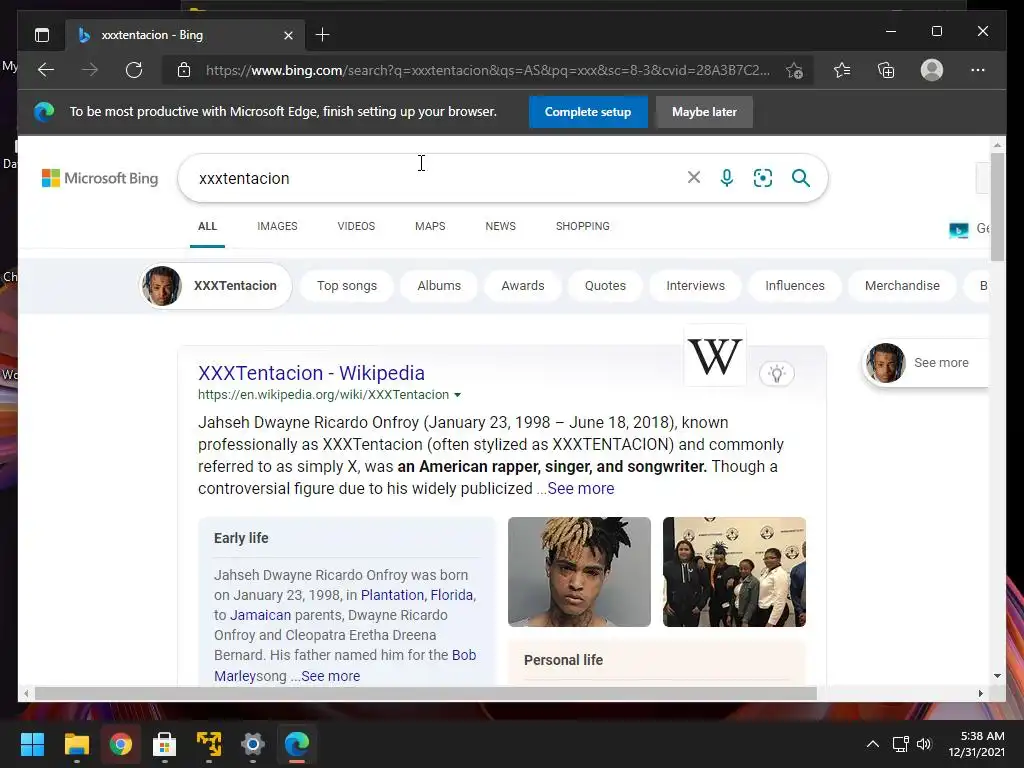Click Microsoft Edge taskbar icon
The image size is (1024, 768).
click(x=296, y=744)
